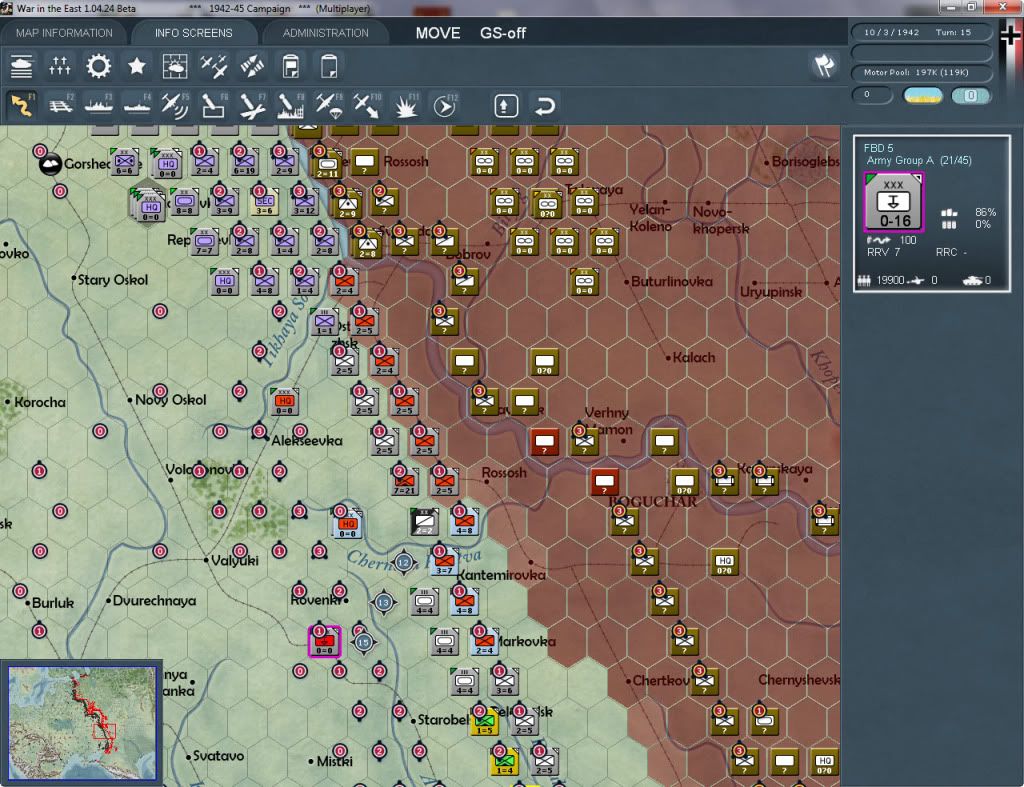Switch to the ADMINISTRATION tab

pos(325,33)
